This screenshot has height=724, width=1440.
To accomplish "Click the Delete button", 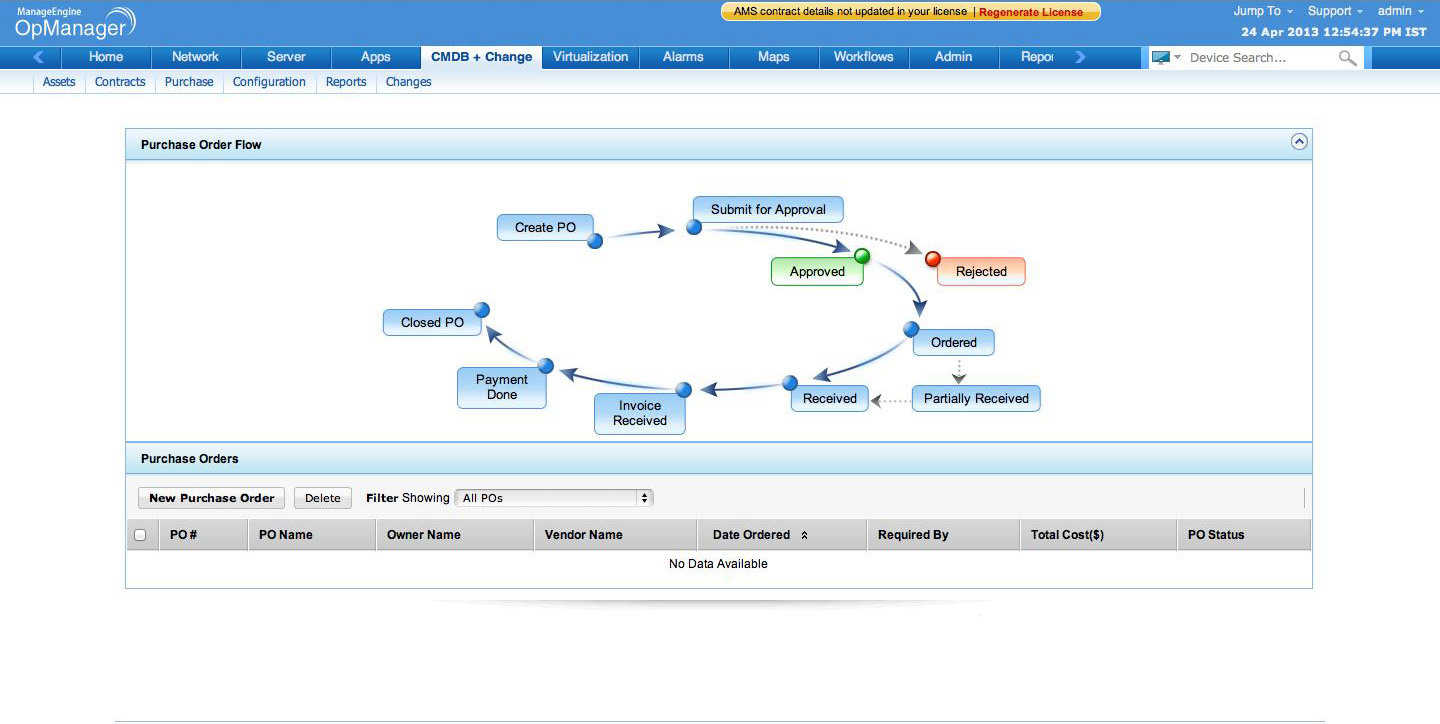I will [323, 498].
